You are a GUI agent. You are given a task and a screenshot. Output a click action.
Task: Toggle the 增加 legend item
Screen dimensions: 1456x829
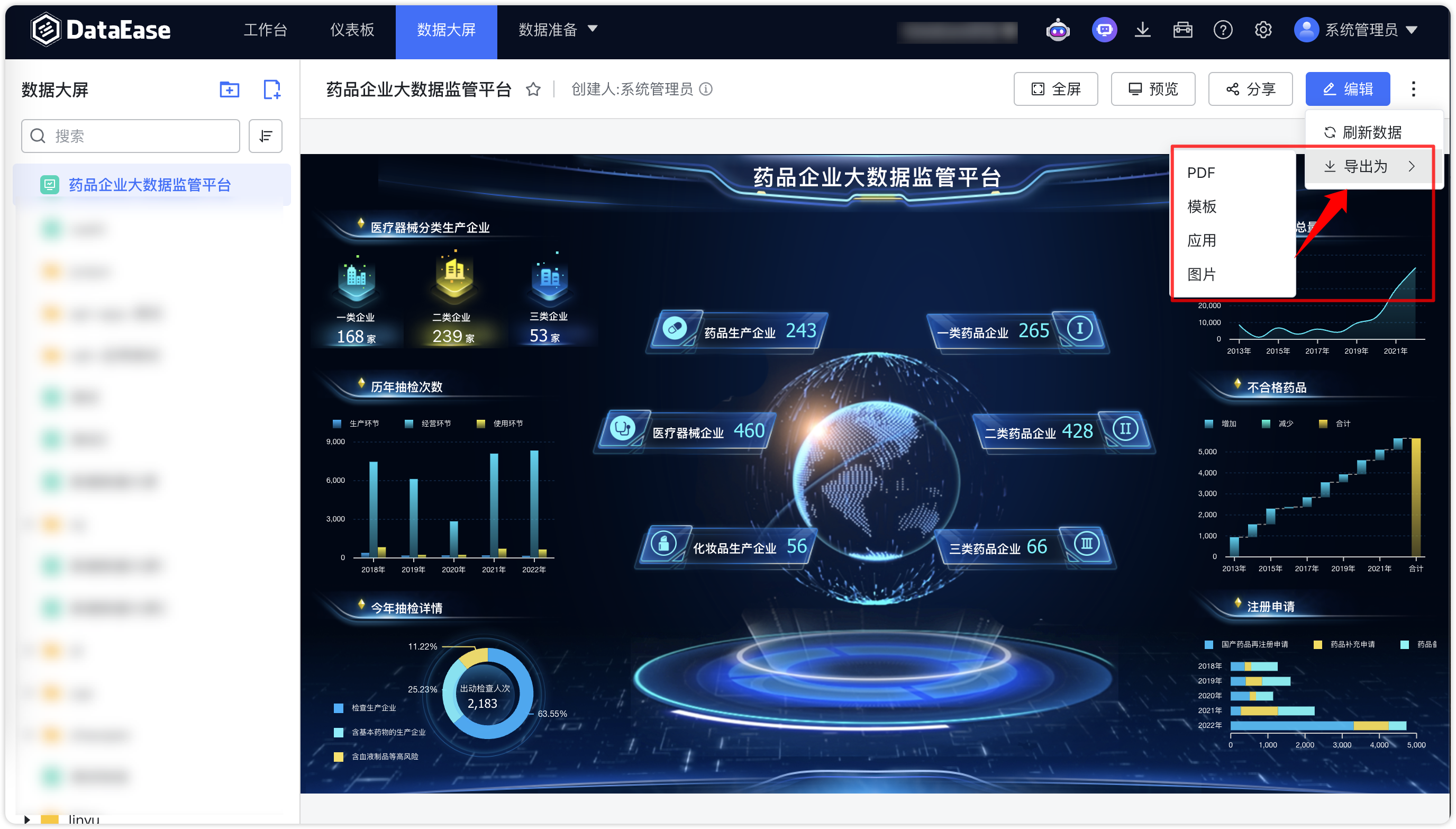coord(1220,423)
